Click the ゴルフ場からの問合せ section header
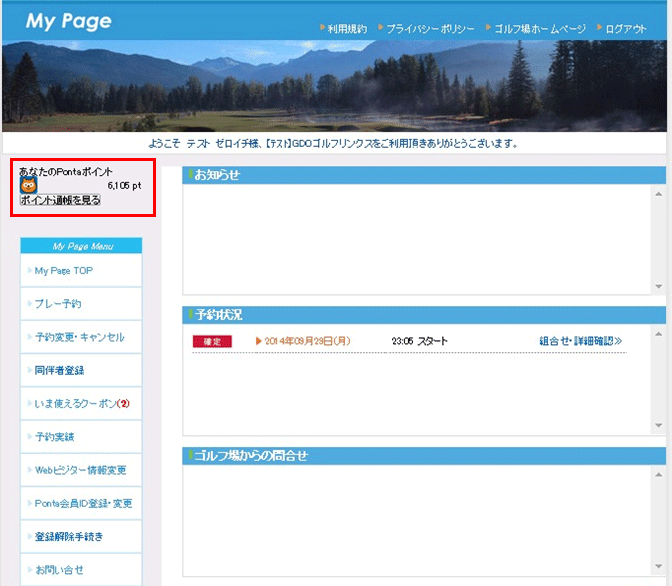 (424, 456)
